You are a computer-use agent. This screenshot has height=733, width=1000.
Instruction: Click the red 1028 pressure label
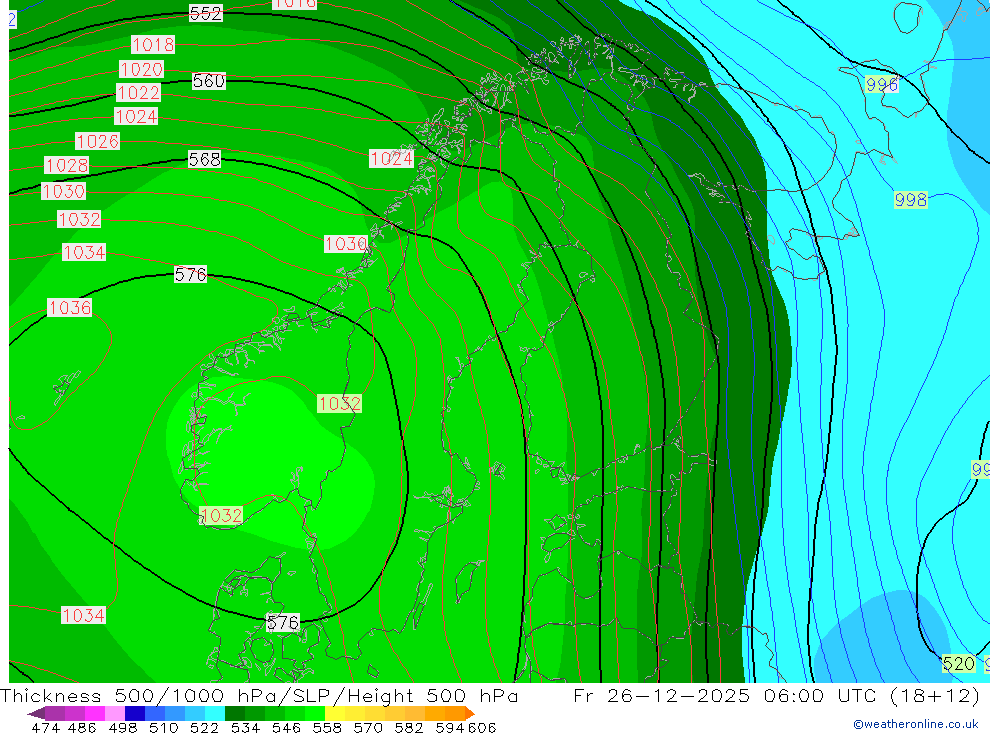pos(66,166)
